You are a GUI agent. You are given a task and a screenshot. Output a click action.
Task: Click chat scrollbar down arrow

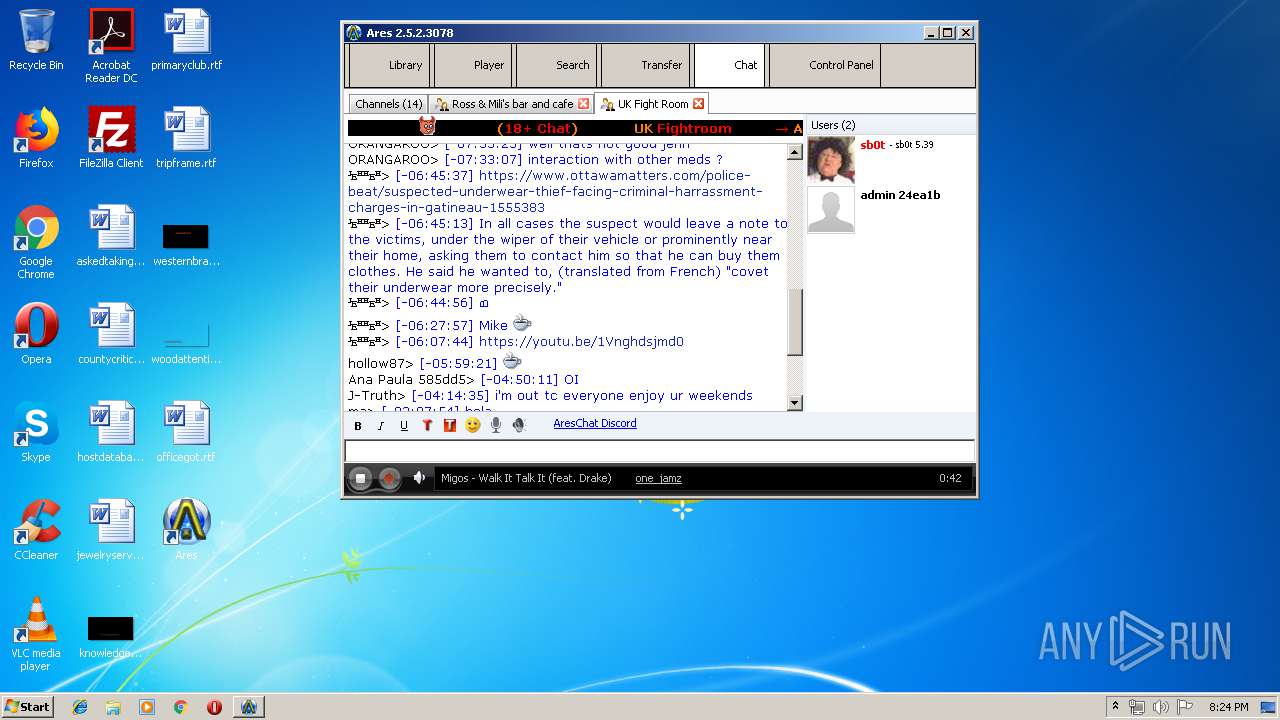click(x=795, y=403)
